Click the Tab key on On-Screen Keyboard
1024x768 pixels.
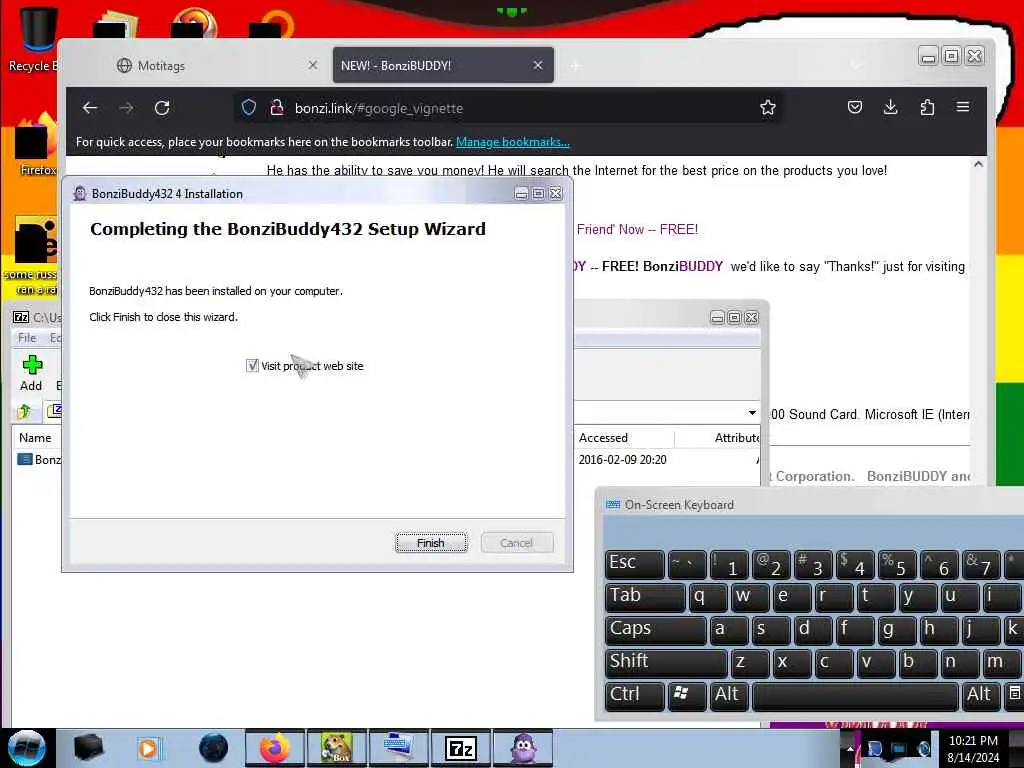pos(645,597)
